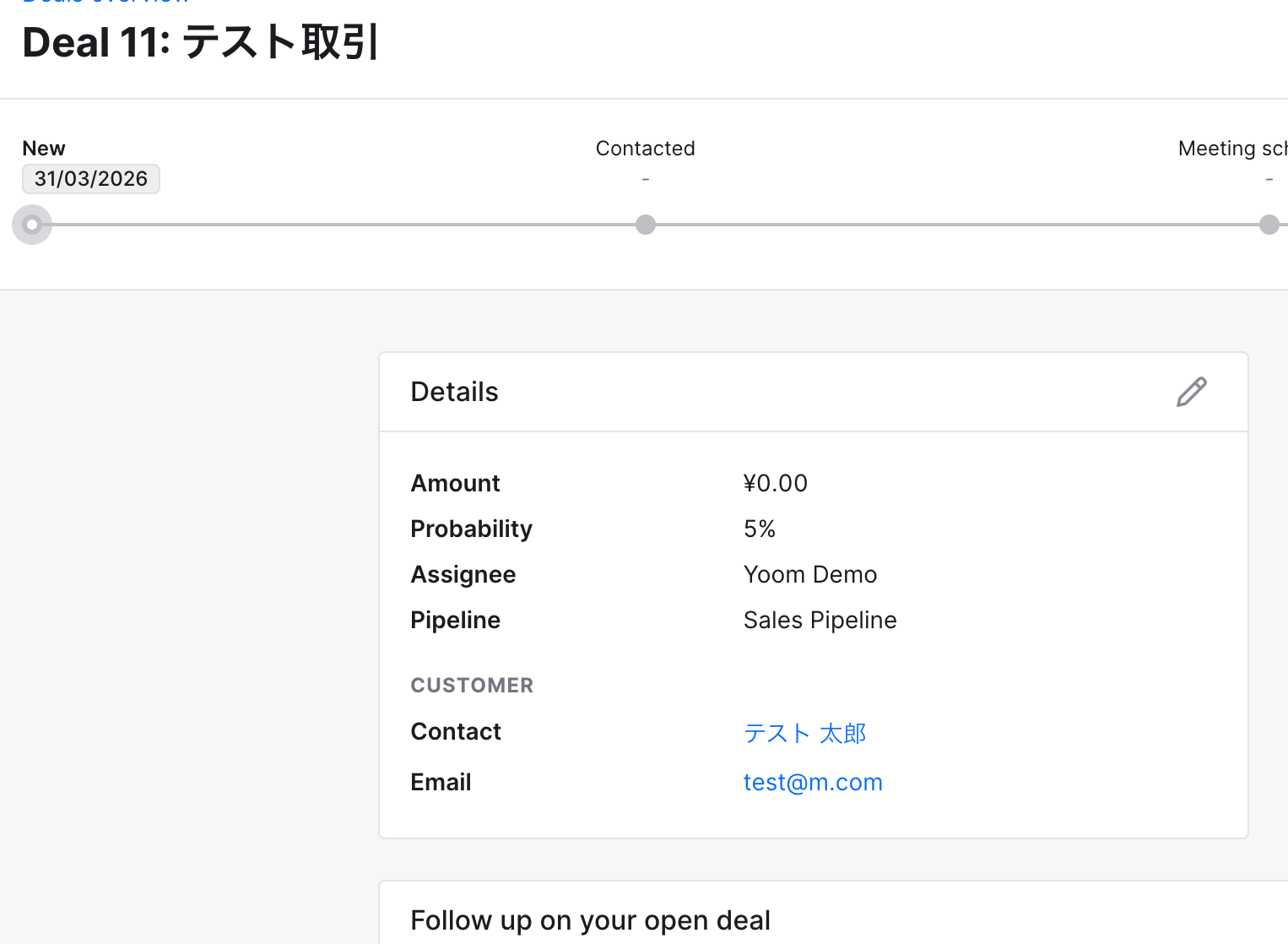Click the Sales Pipeline value
The width and height of the screenshot is (1288, 944).
pos(820,621)
